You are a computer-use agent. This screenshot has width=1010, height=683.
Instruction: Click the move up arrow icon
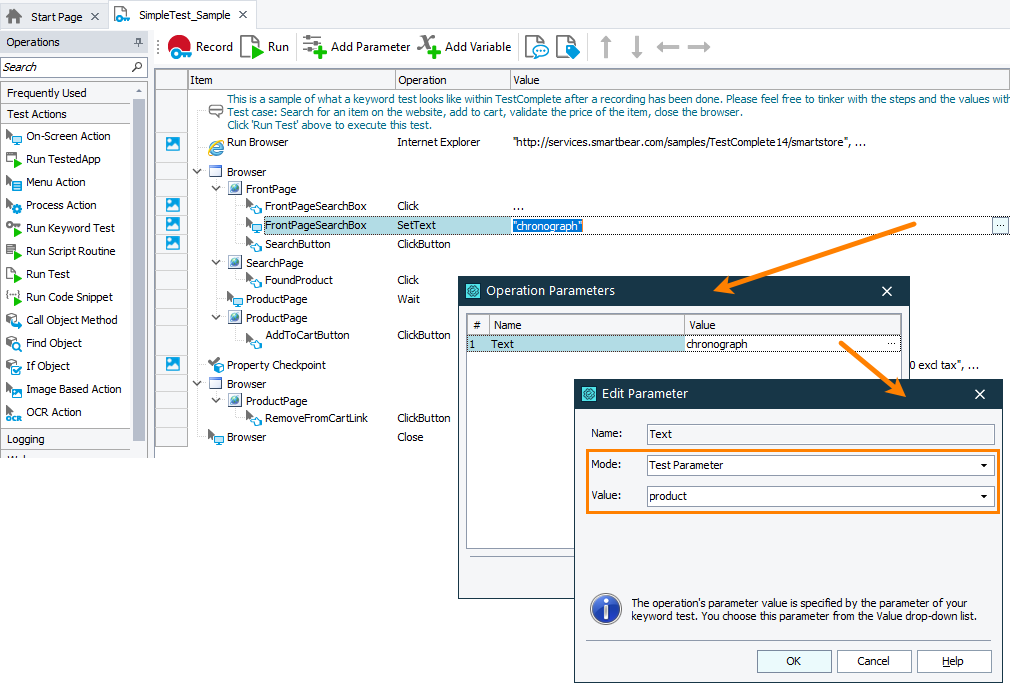click(x=605, y=47)
